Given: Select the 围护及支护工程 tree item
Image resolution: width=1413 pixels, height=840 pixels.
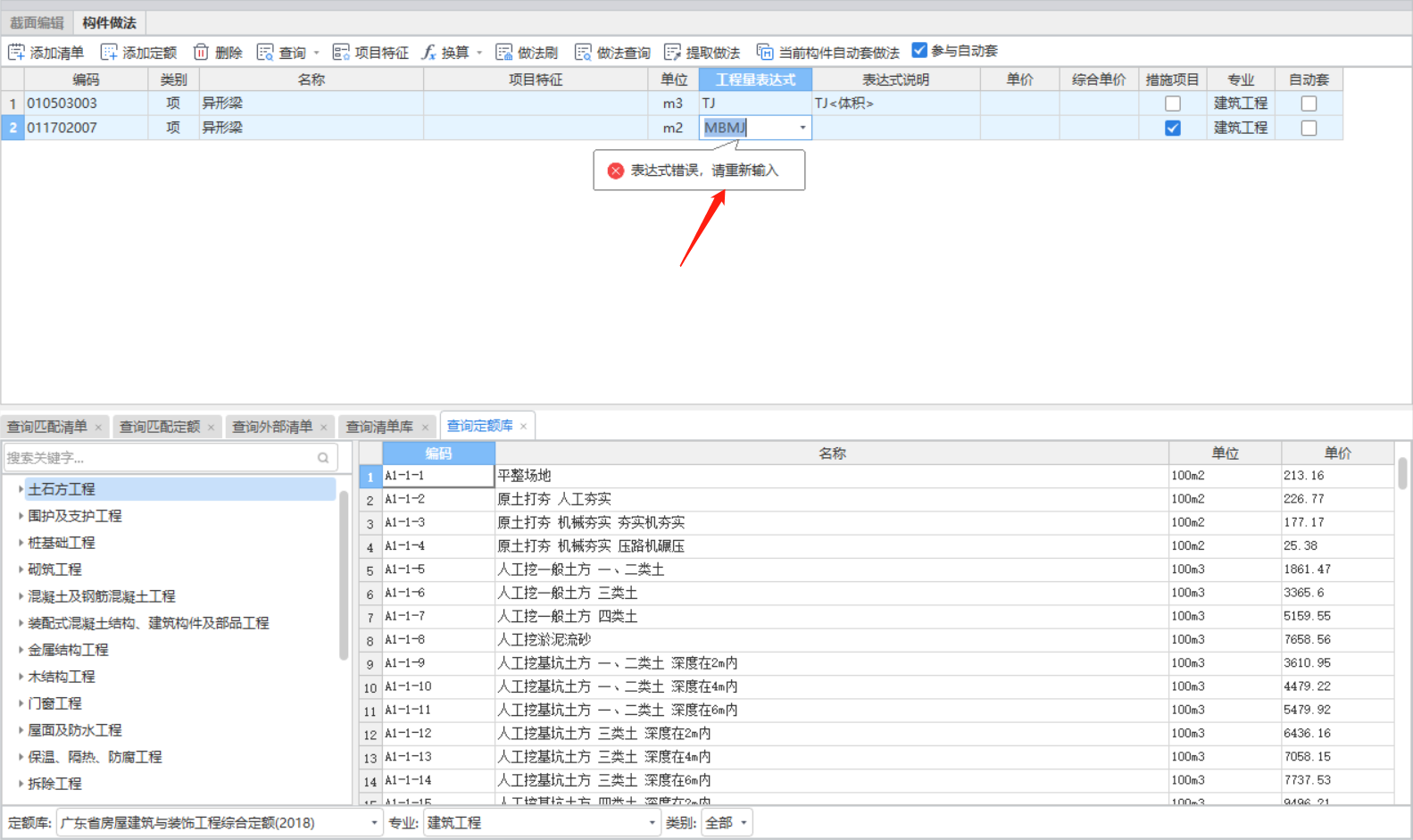Looking at the screenshot, I should point(75,516).
